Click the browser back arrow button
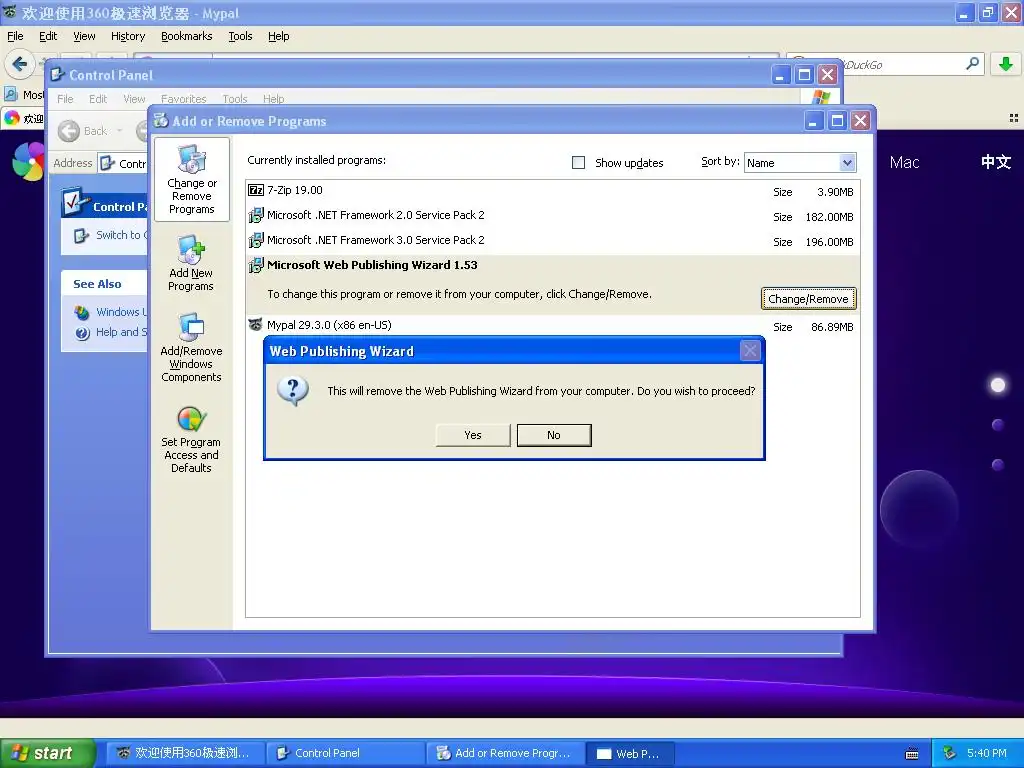 pos(20,64)
